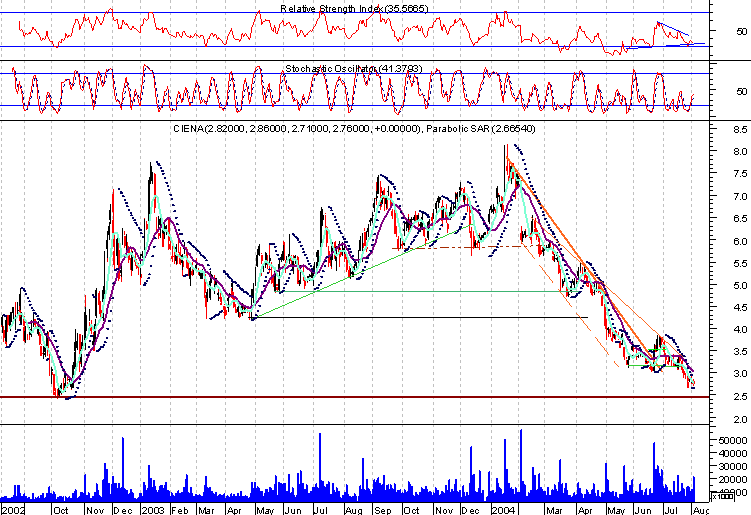Viewport: 751px width, 515px height.
Task: Click the 50 label on the RSI axis
Action: [741, 32]
